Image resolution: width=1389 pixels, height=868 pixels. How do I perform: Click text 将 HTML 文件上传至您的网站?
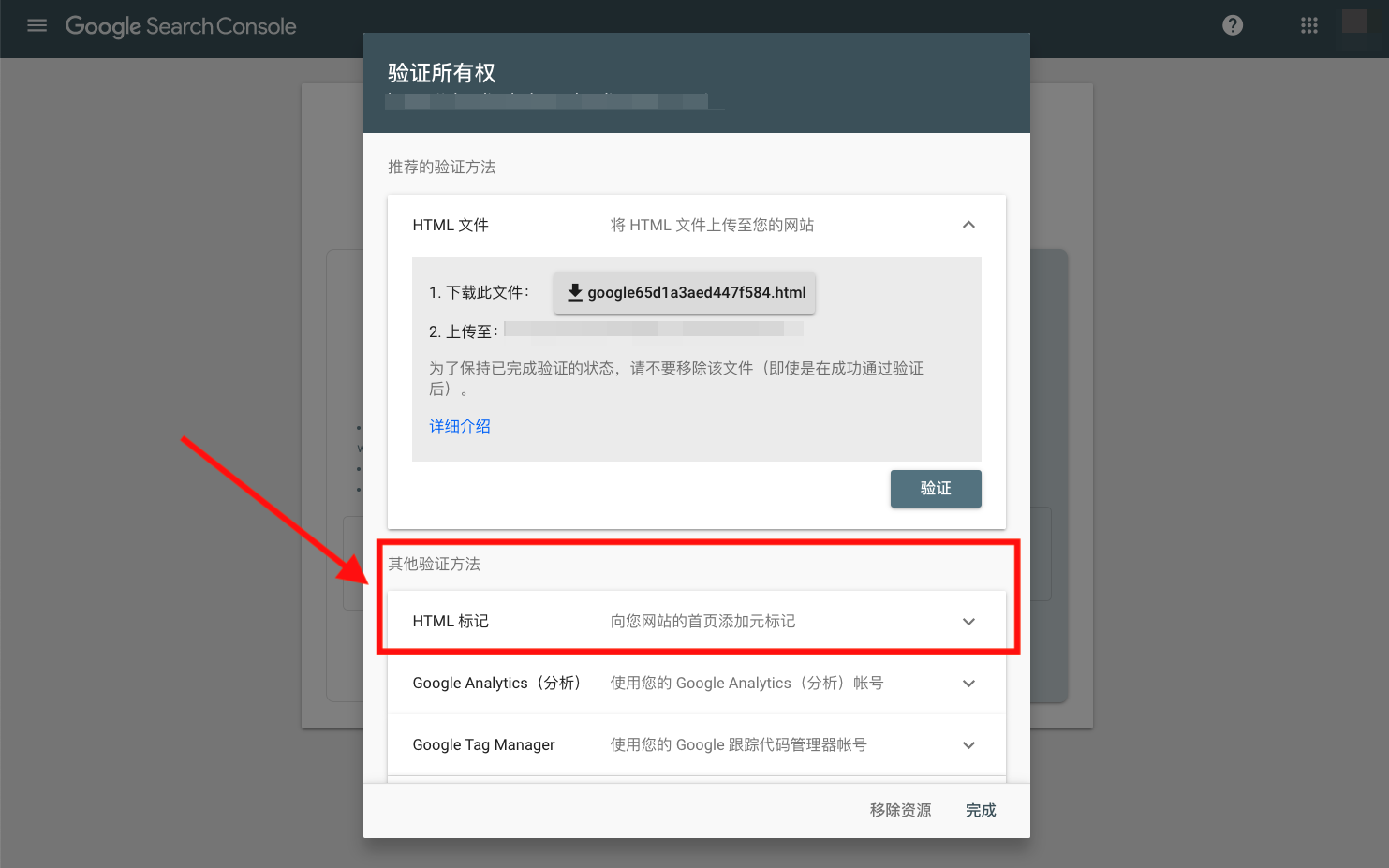pos(712,225)
